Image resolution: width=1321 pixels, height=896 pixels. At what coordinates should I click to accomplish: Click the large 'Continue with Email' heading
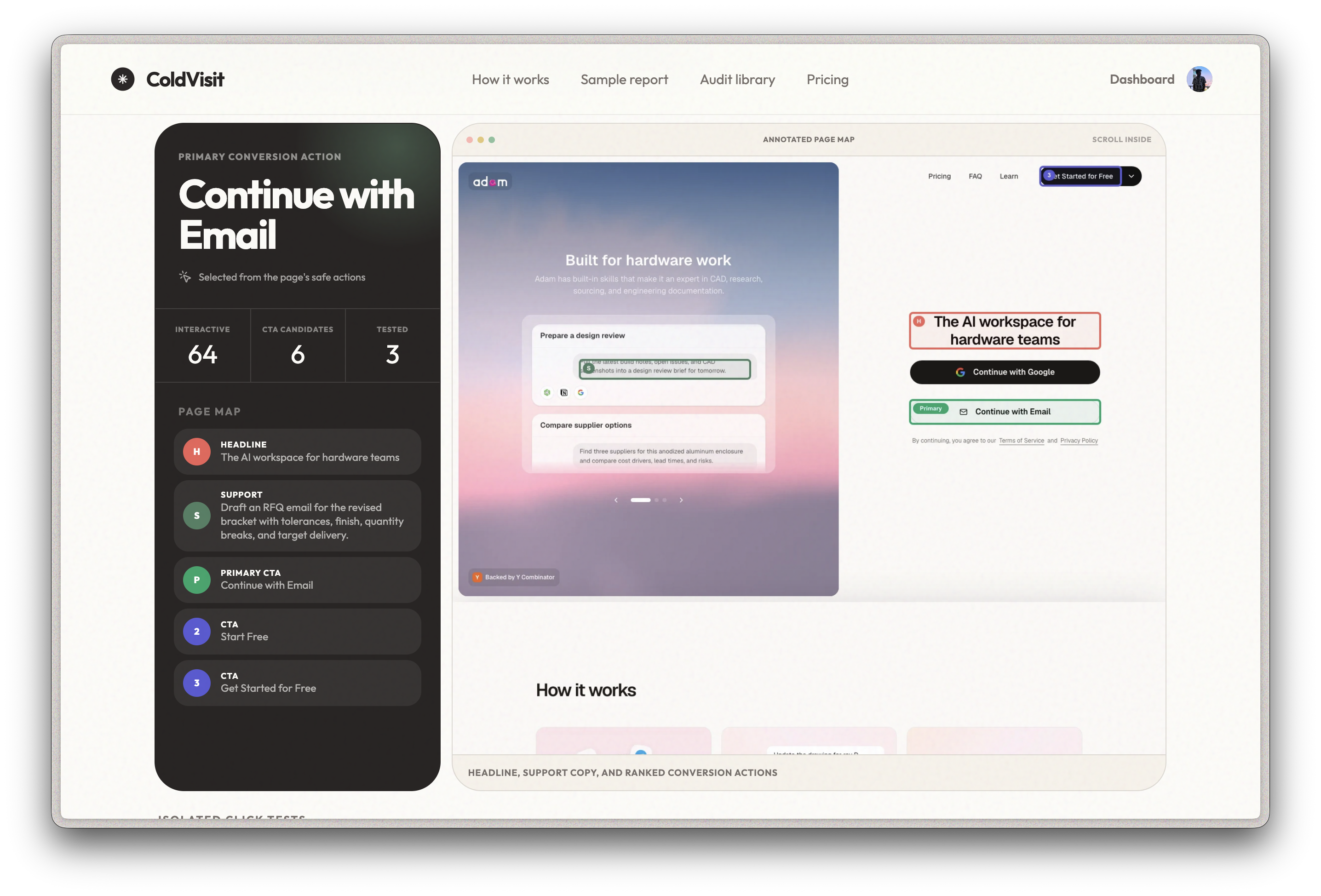pos(296,214)
